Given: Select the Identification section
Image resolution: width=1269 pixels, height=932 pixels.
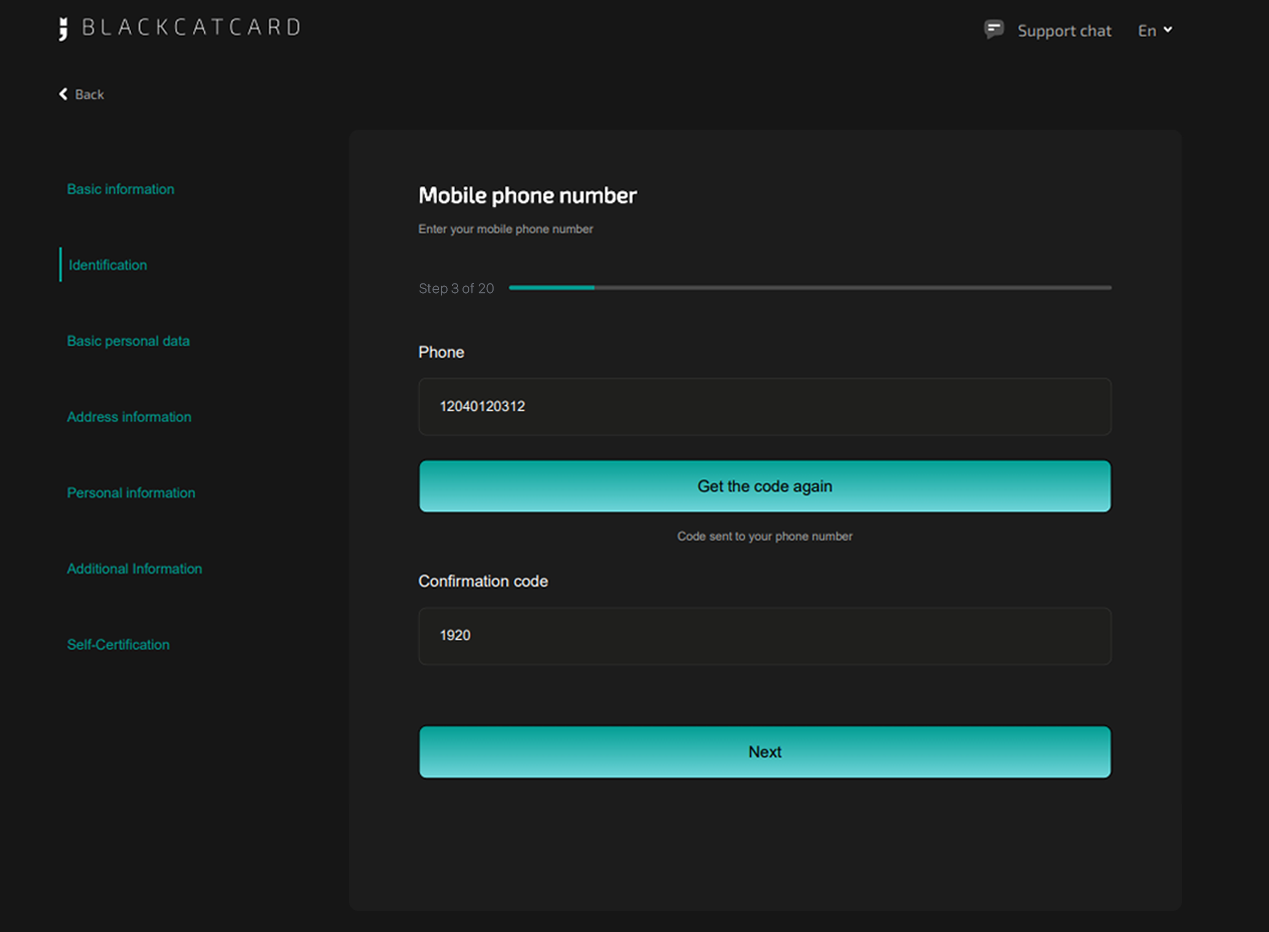Looking at the screenshot, I should pyautogui.click(x=108, y=265).
